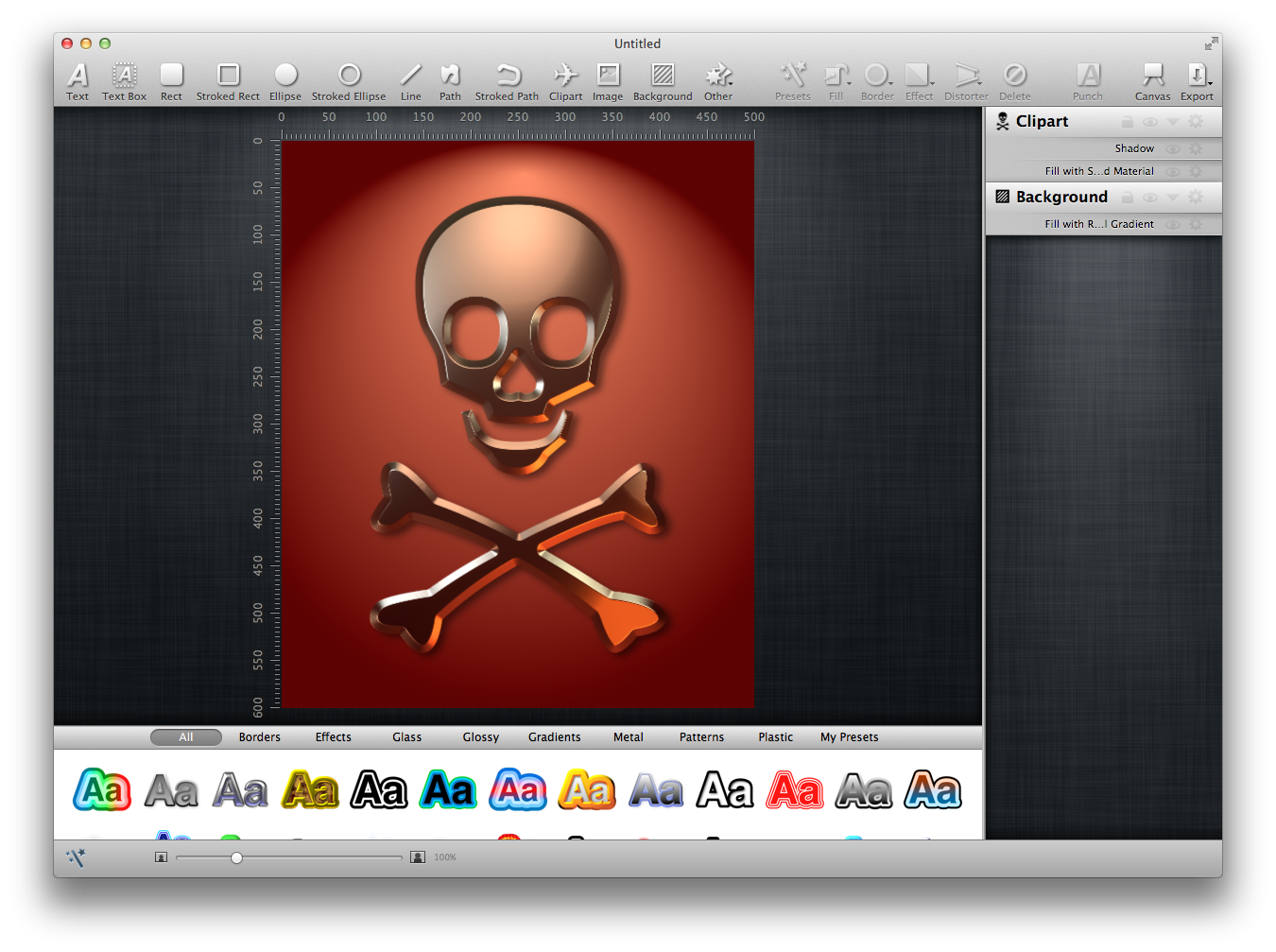This screenshot has width=1276, height=952.
Task: Hide the Shadow effect with its eye icon
Action: coord(1173,149)
